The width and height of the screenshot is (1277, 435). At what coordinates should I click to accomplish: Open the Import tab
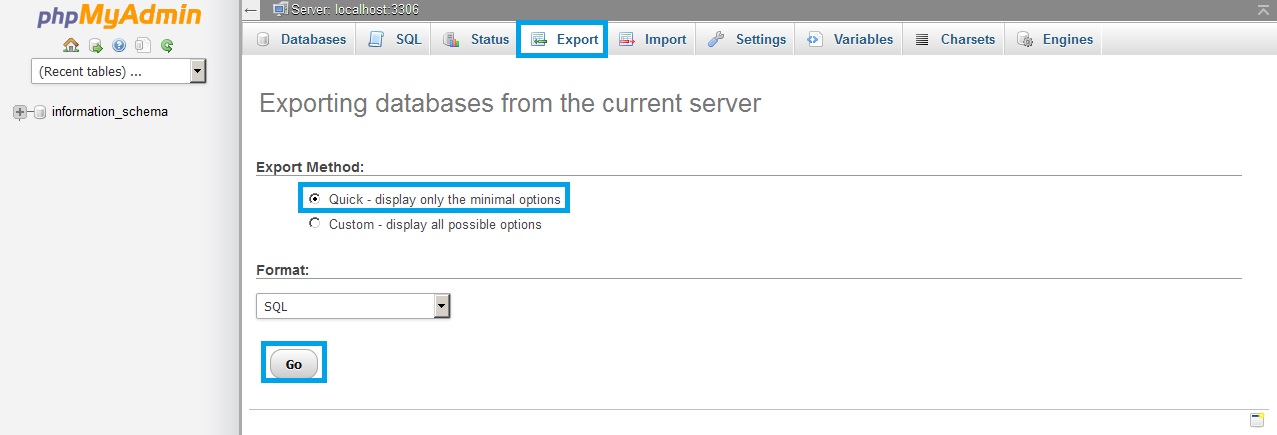tap(652, 40)
